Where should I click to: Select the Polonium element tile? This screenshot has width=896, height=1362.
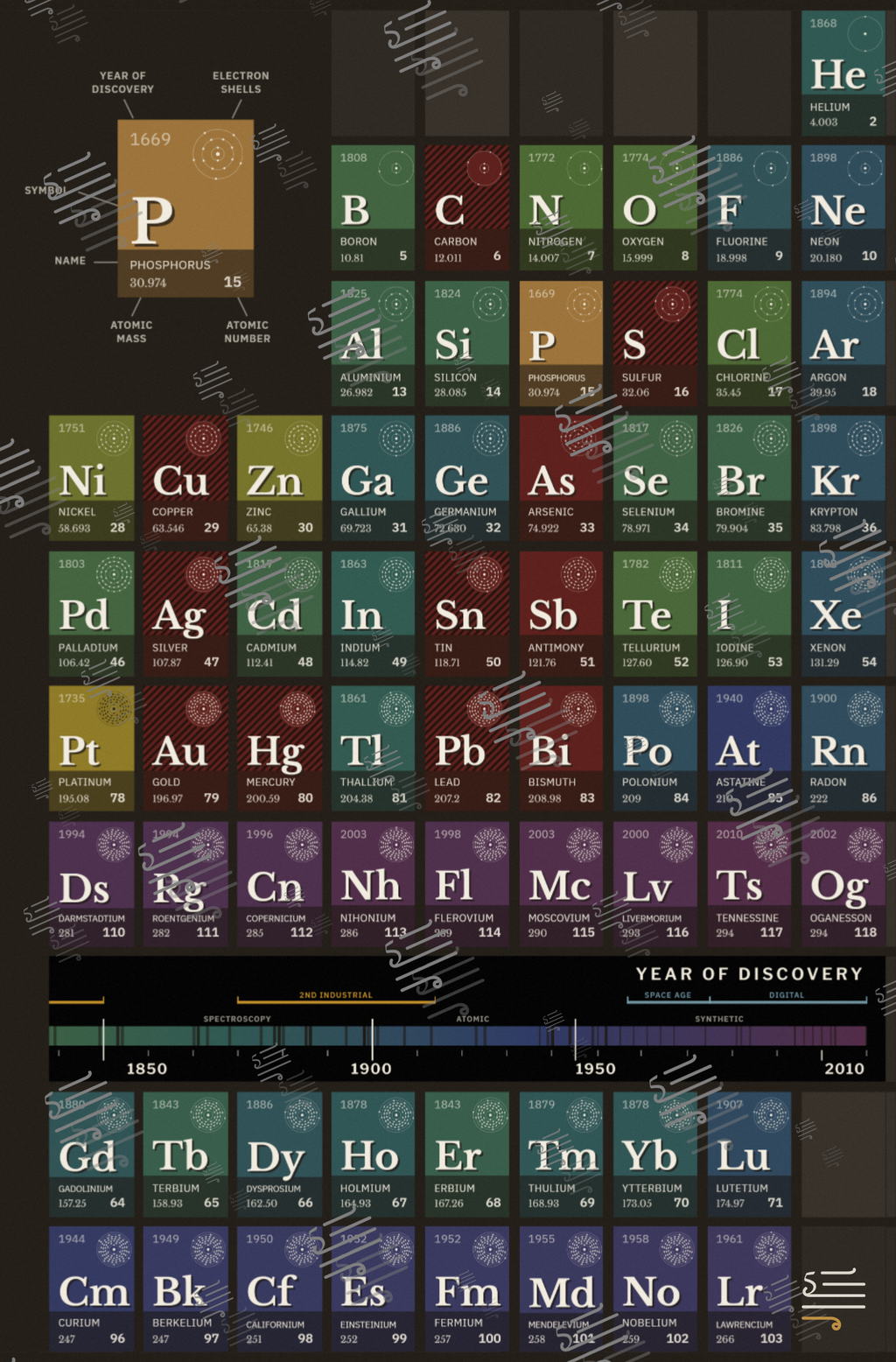point(655,748)
